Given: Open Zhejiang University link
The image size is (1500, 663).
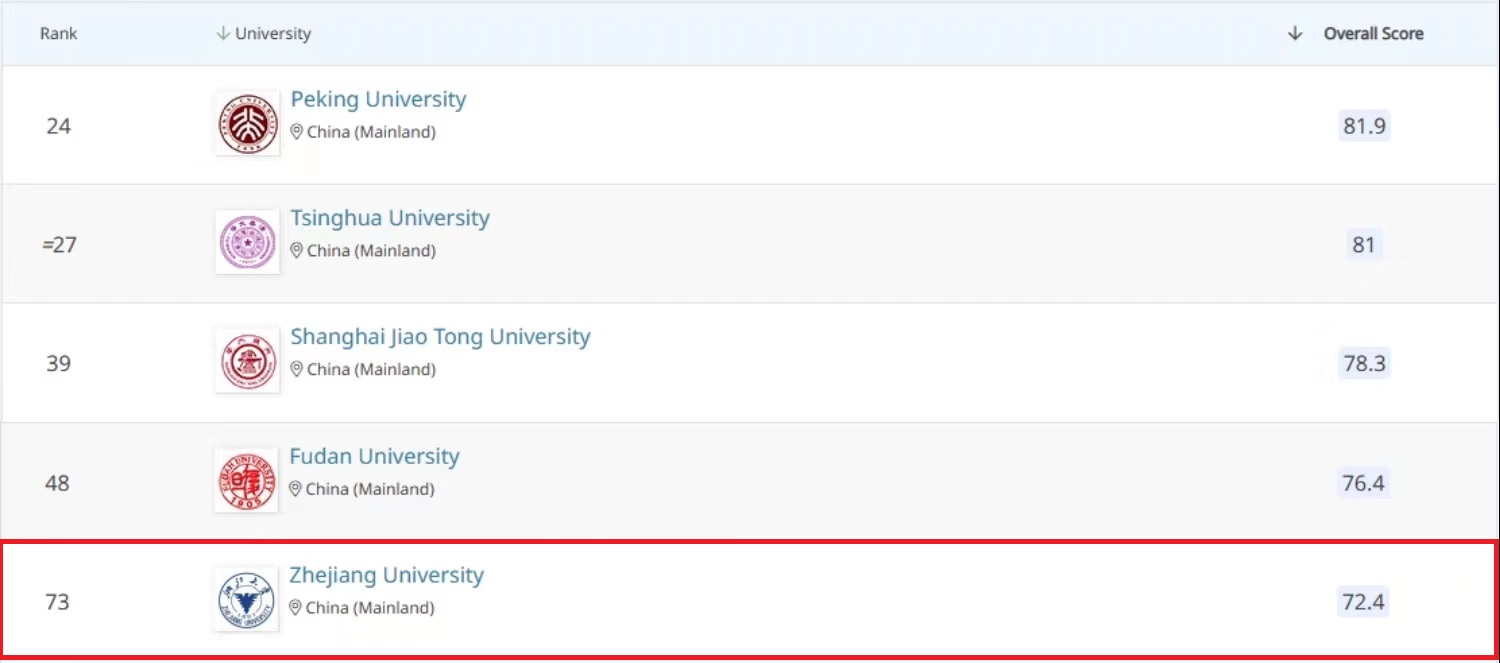Looking at the screenshot, I should pos(386,576).
